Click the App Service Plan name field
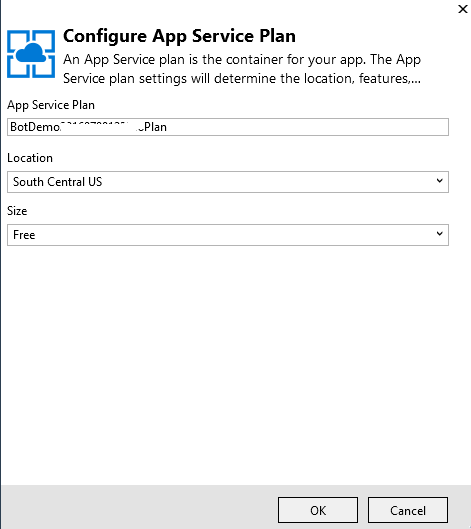Viewport: 471px width, 529px height. pyautogui.click(x=228, y=127)
